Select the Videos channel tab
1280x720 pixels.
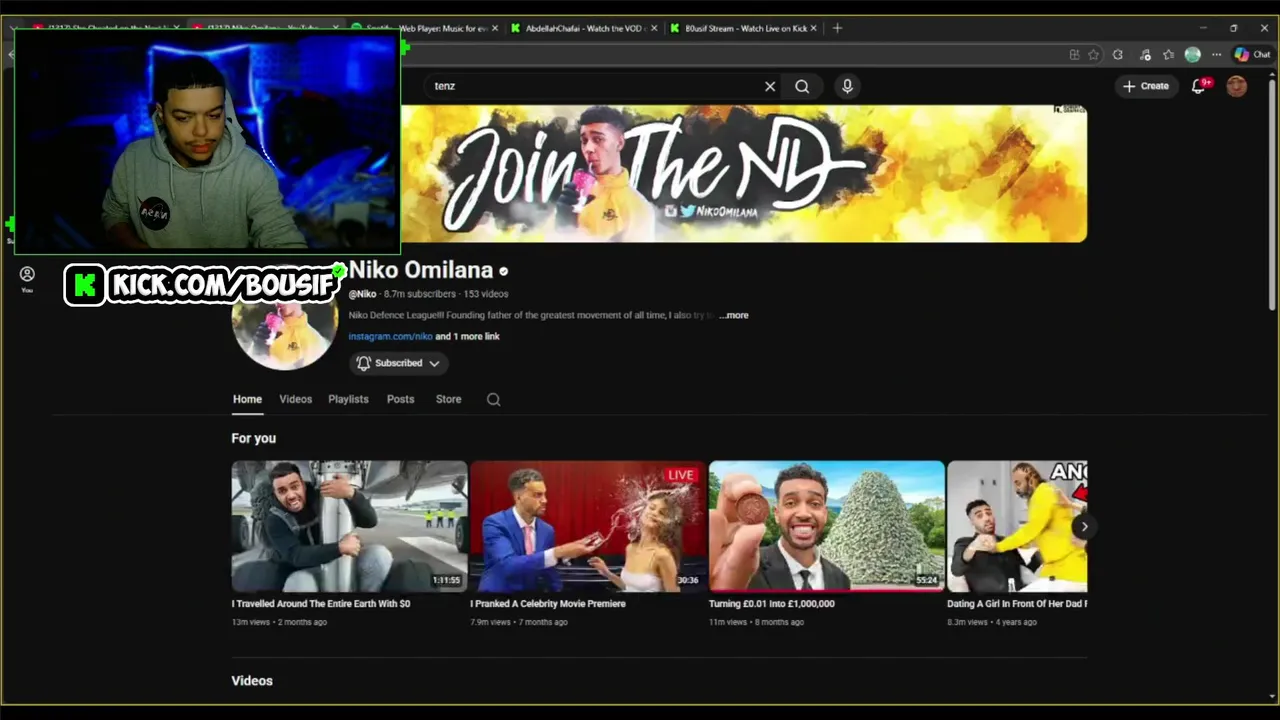295,399
